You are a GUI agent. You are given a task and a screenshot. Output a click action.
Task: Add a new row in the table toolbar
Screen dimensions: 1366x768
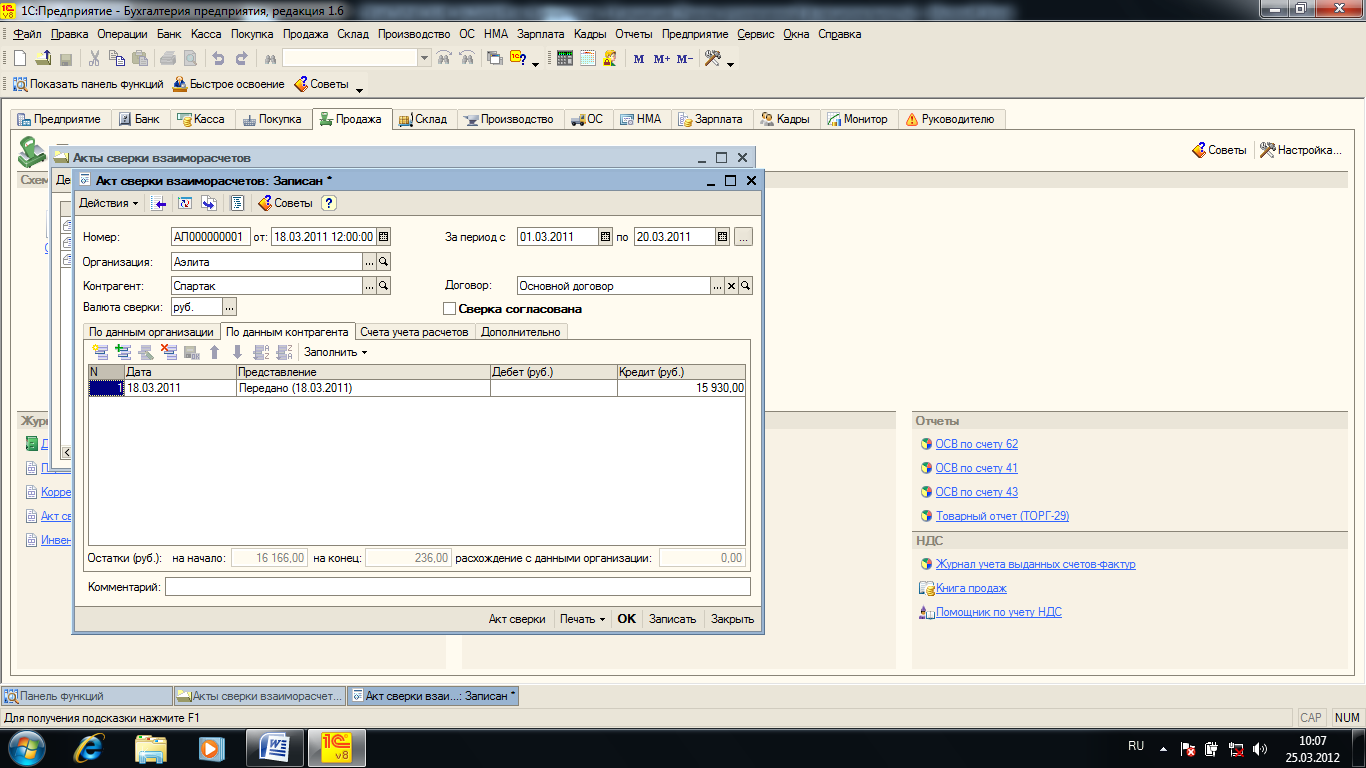pyautogui.click(x=100, y=352)
